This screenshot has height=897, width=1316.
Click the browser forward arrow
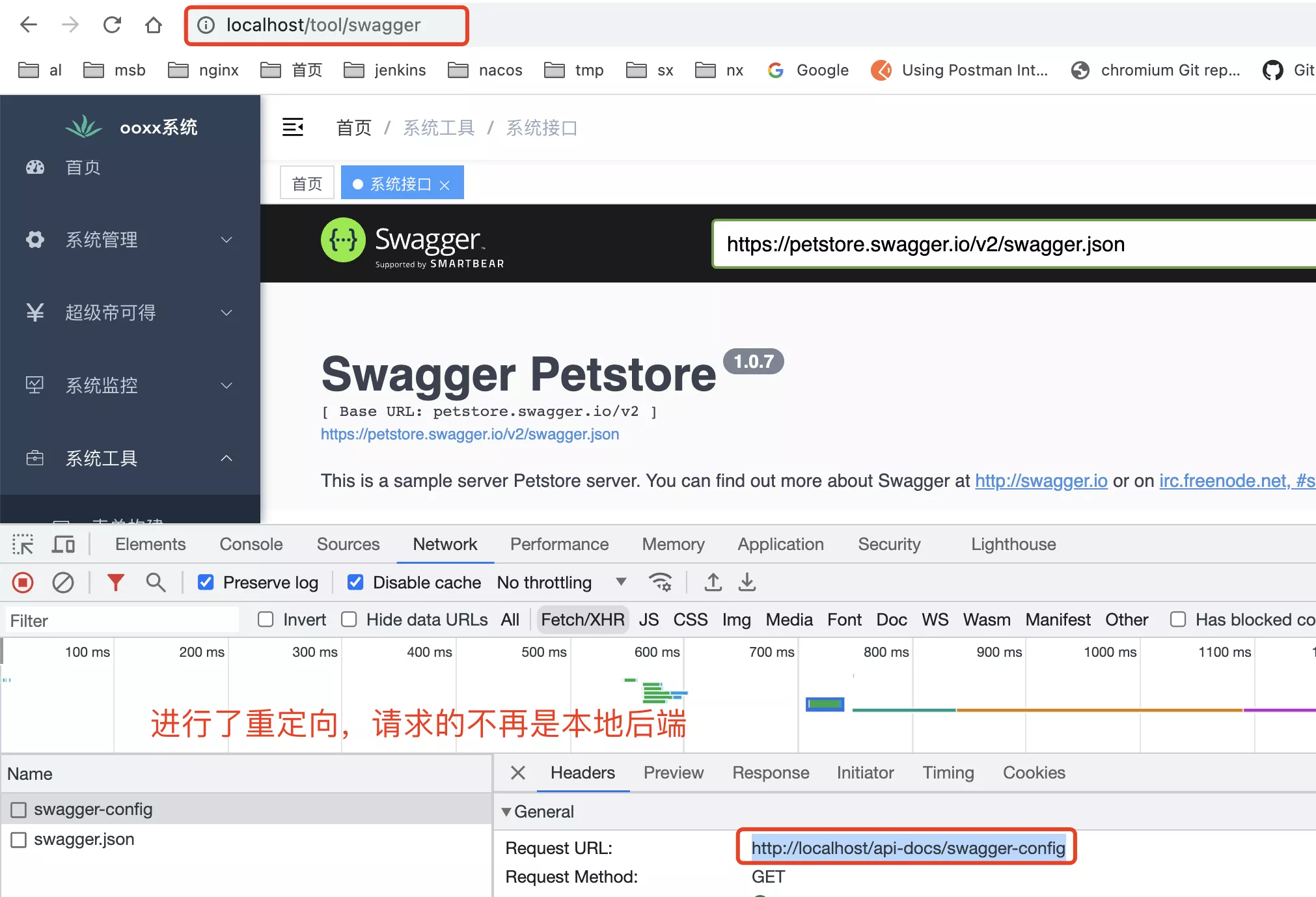click(x=70, y=25)
